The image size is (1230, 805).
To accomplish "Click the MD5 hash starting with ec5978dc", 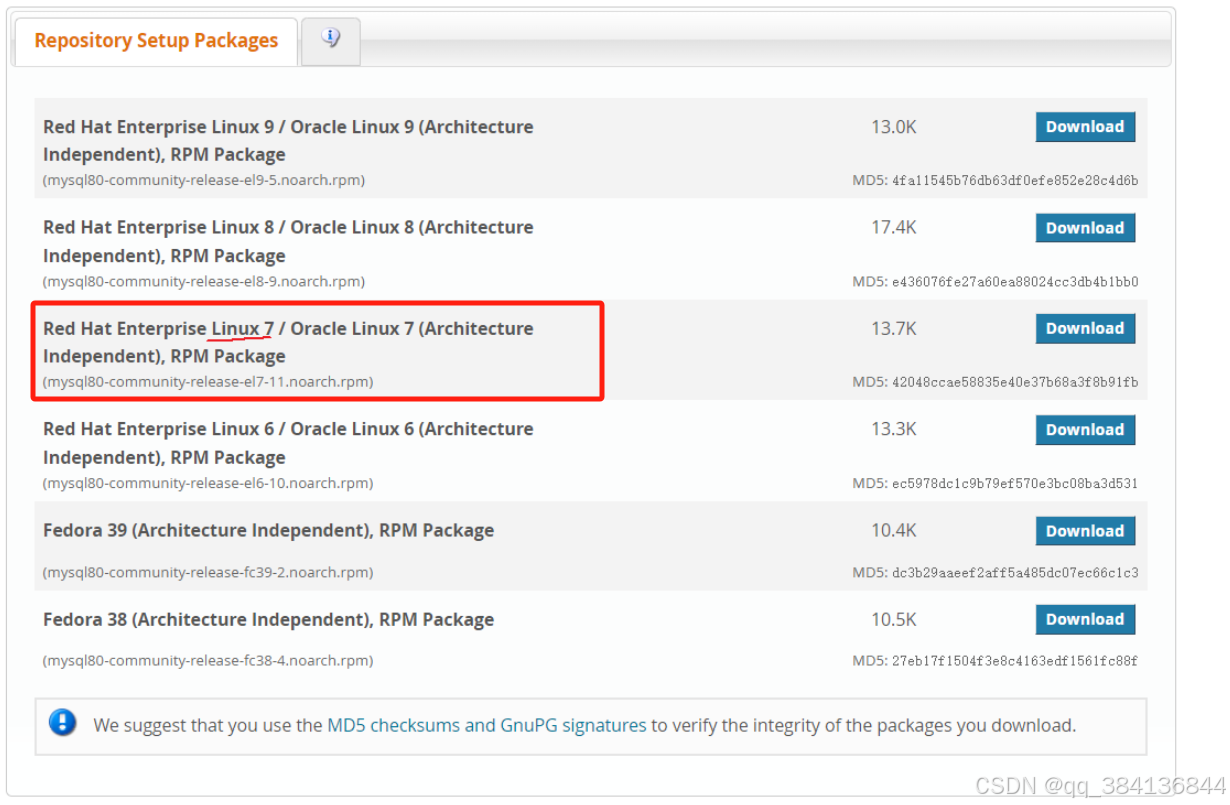I will (1015, 483).
